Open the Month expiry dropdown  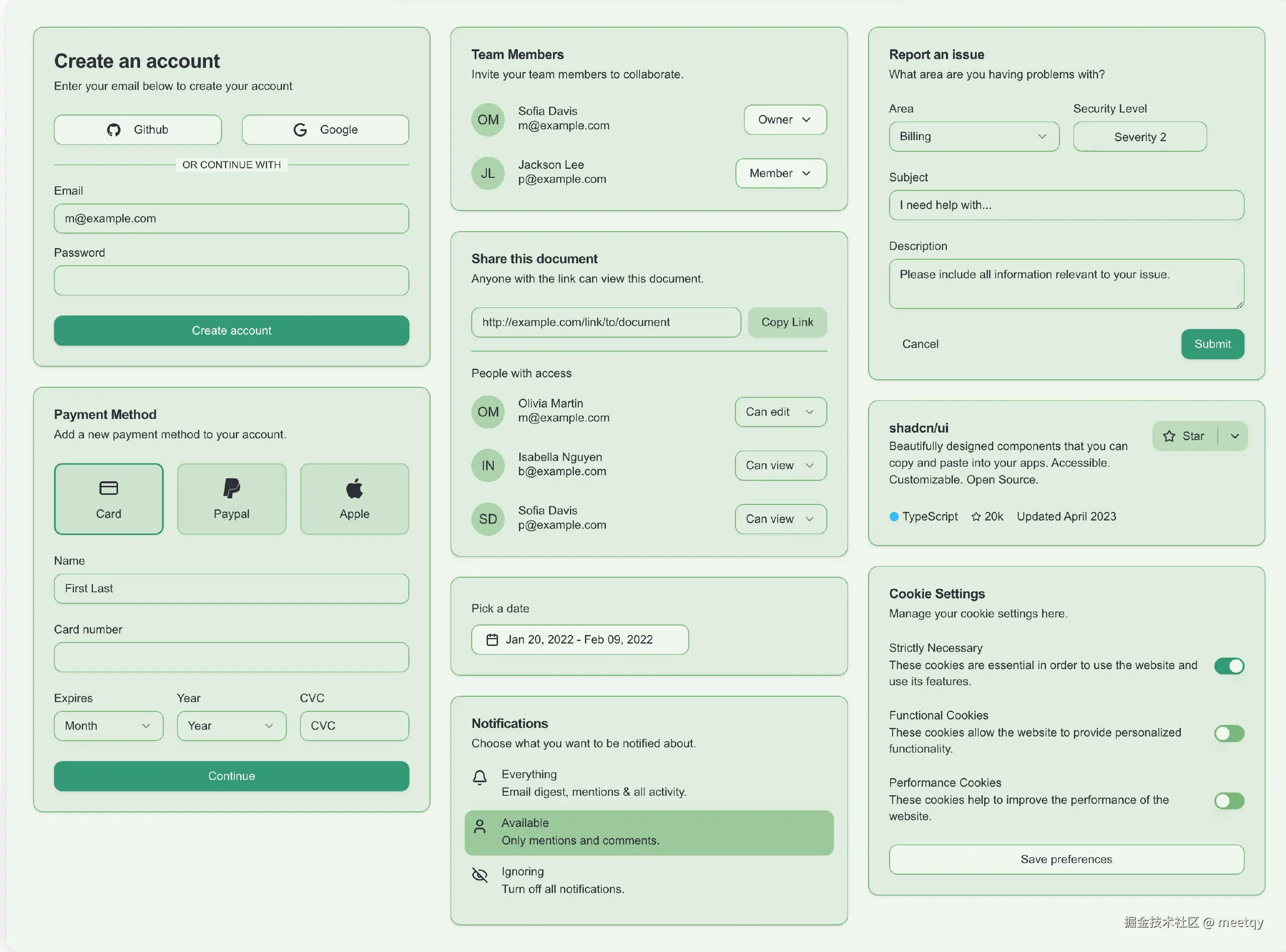pos(109,726)
